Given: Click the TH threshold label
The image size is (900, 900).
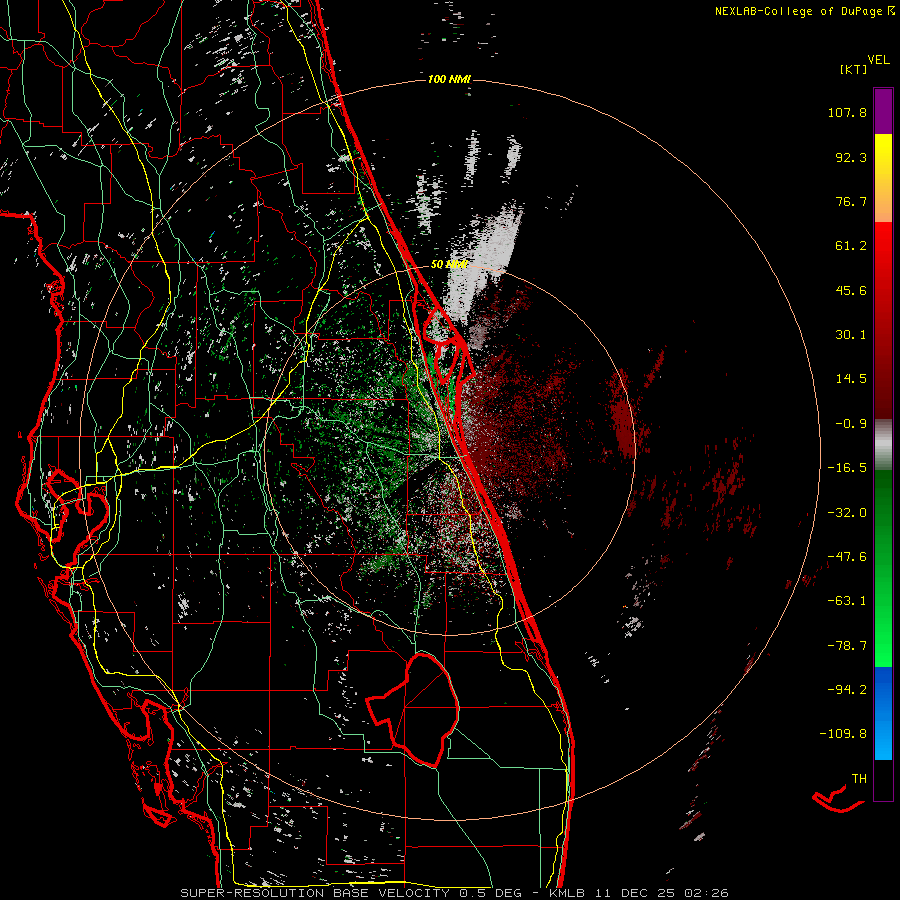Looking at the screenshot, I should coord(859,779).
